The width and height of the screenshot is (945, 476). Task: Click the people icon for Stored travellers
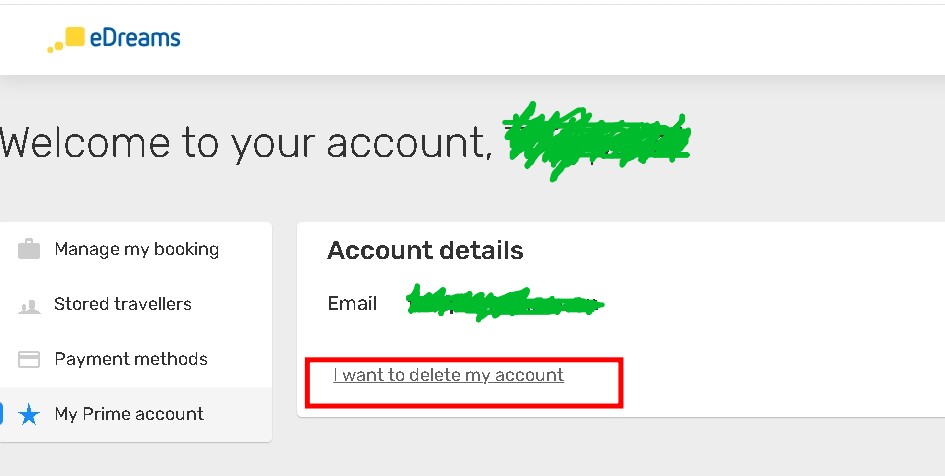[x=29, y=306]
